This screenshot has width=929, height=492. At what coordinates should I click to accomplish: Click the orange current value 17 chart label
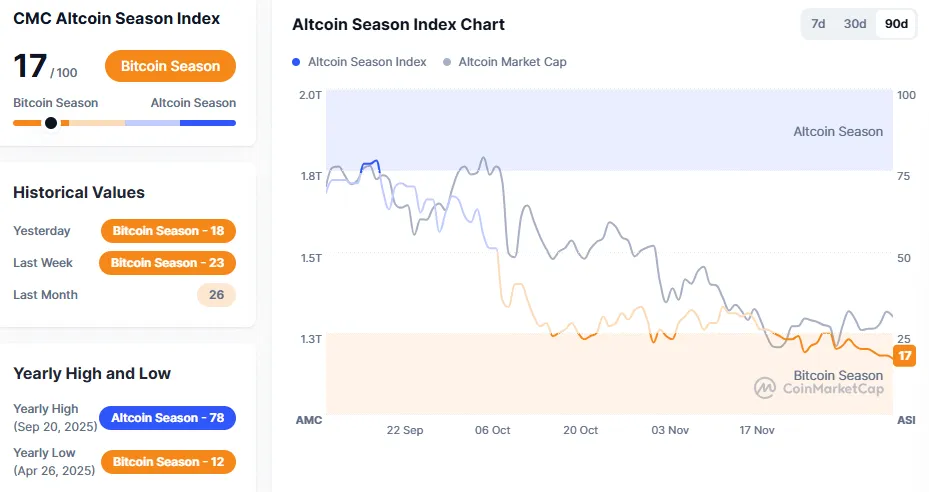905,356
